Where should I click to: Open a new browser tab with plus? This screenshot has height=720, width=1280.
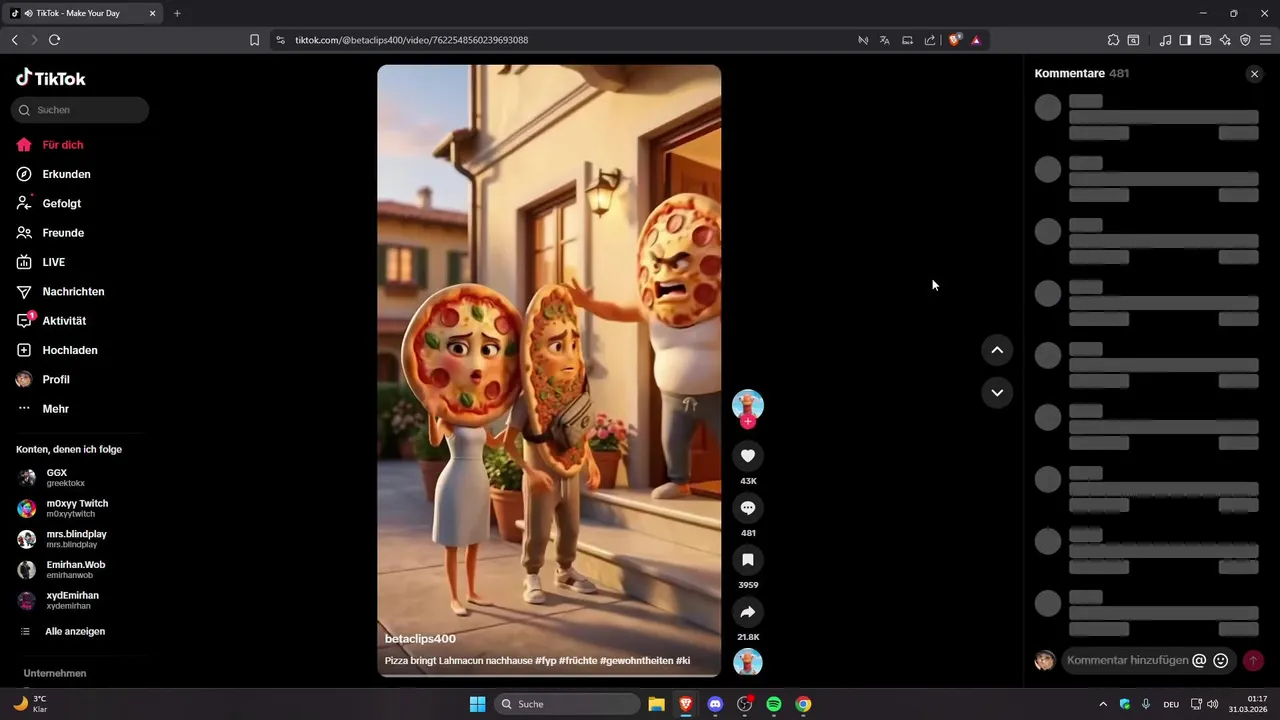coord(177,13)
